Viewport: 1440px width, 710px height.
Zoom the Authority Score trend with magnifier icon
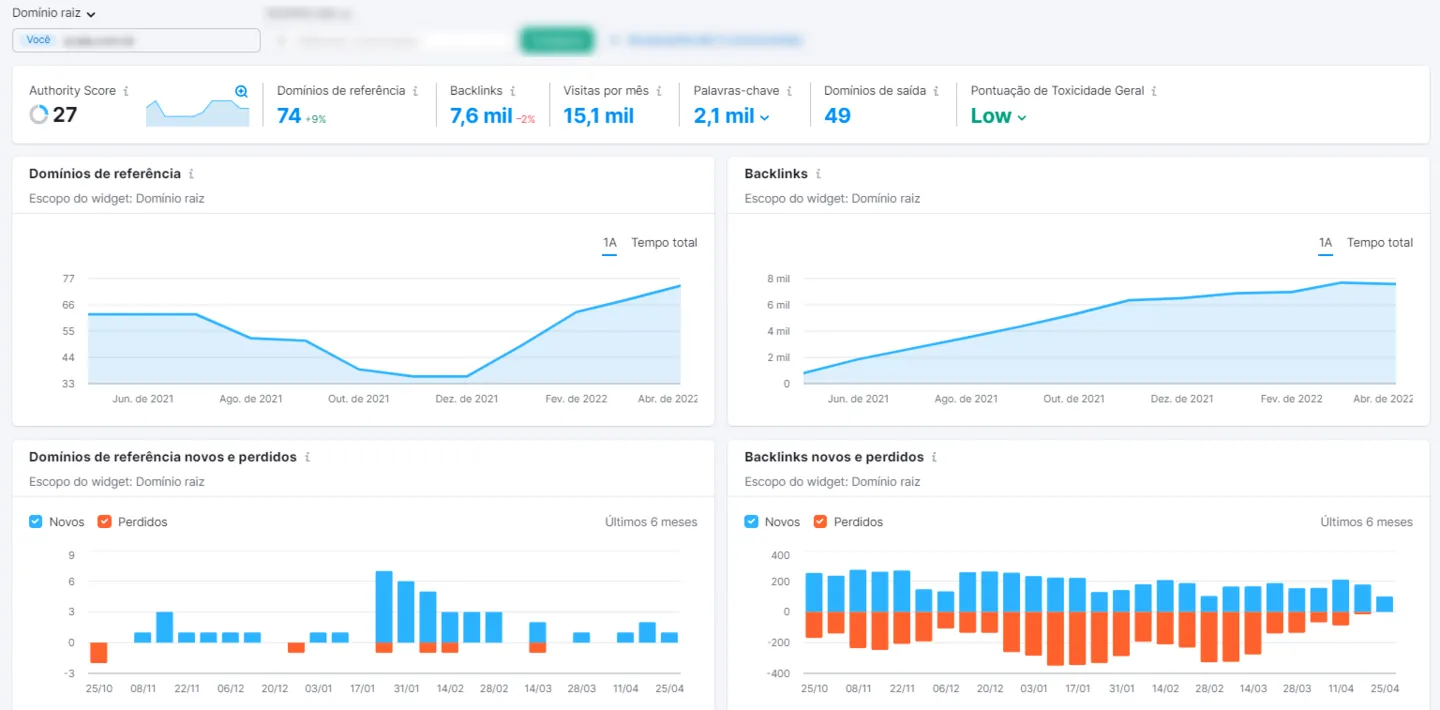point(241,91)
